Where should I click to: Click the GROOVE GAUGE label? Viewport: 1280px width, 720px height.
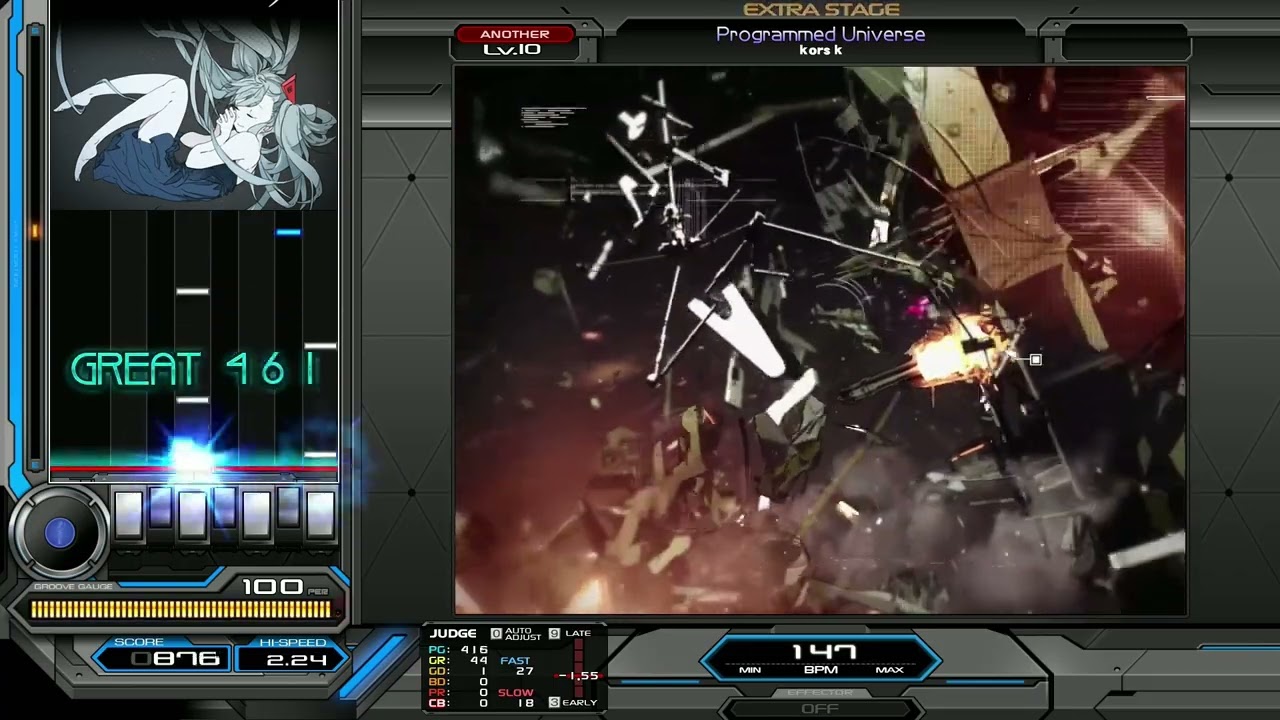pos(73,587)
